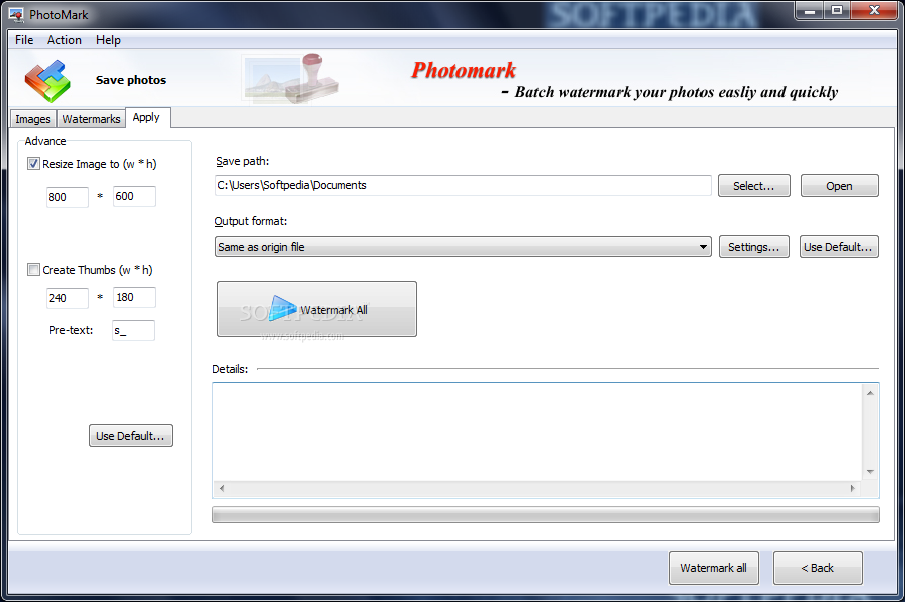Click the Details horizontal scroll left arrow

click(222, 488)
